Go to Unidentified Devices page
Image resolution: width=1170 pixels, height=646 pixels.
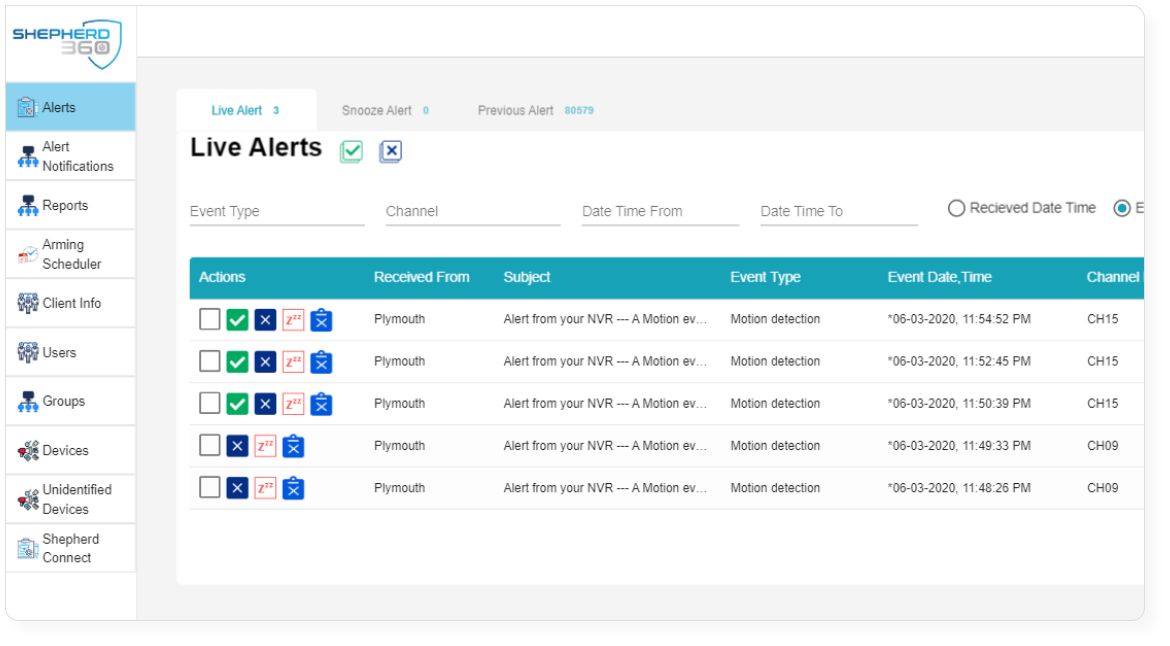click(70, 499)
